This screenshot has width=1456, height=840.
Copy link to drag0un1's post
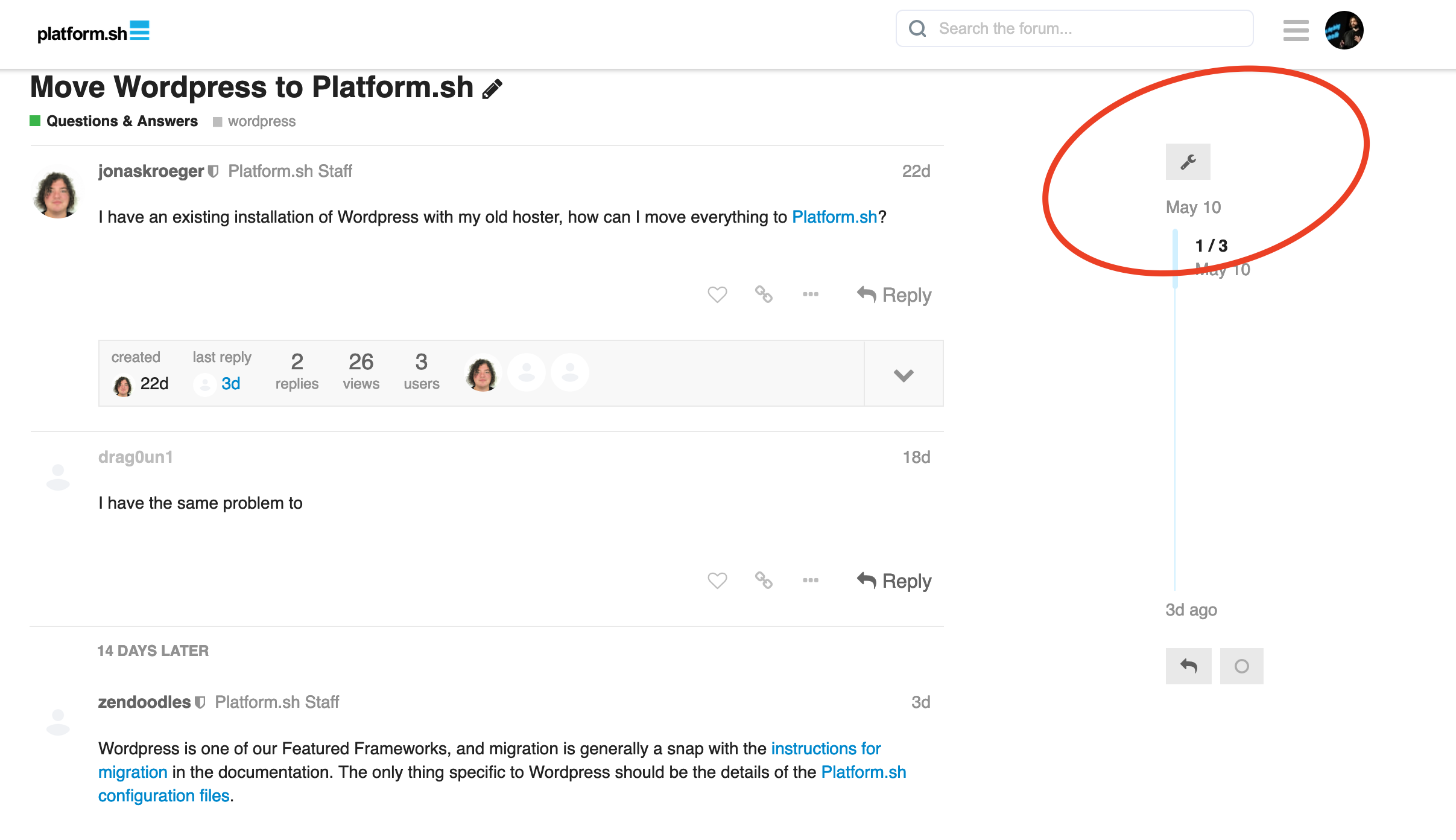764,581
